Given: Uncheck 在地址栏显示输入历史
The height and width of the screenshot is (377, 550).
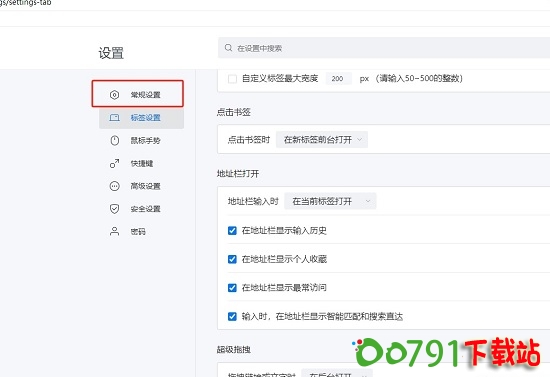Looking at the screenshot, I should [x=232, y=231].
